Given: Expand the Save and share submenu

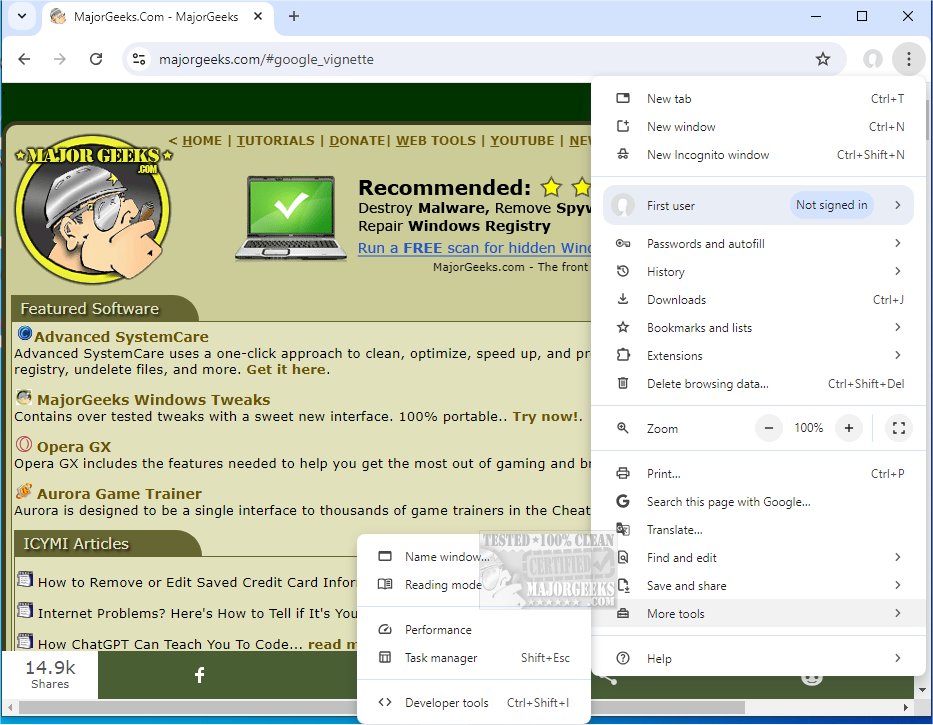Looking at the screenshot, I should [x=685, y=585].
